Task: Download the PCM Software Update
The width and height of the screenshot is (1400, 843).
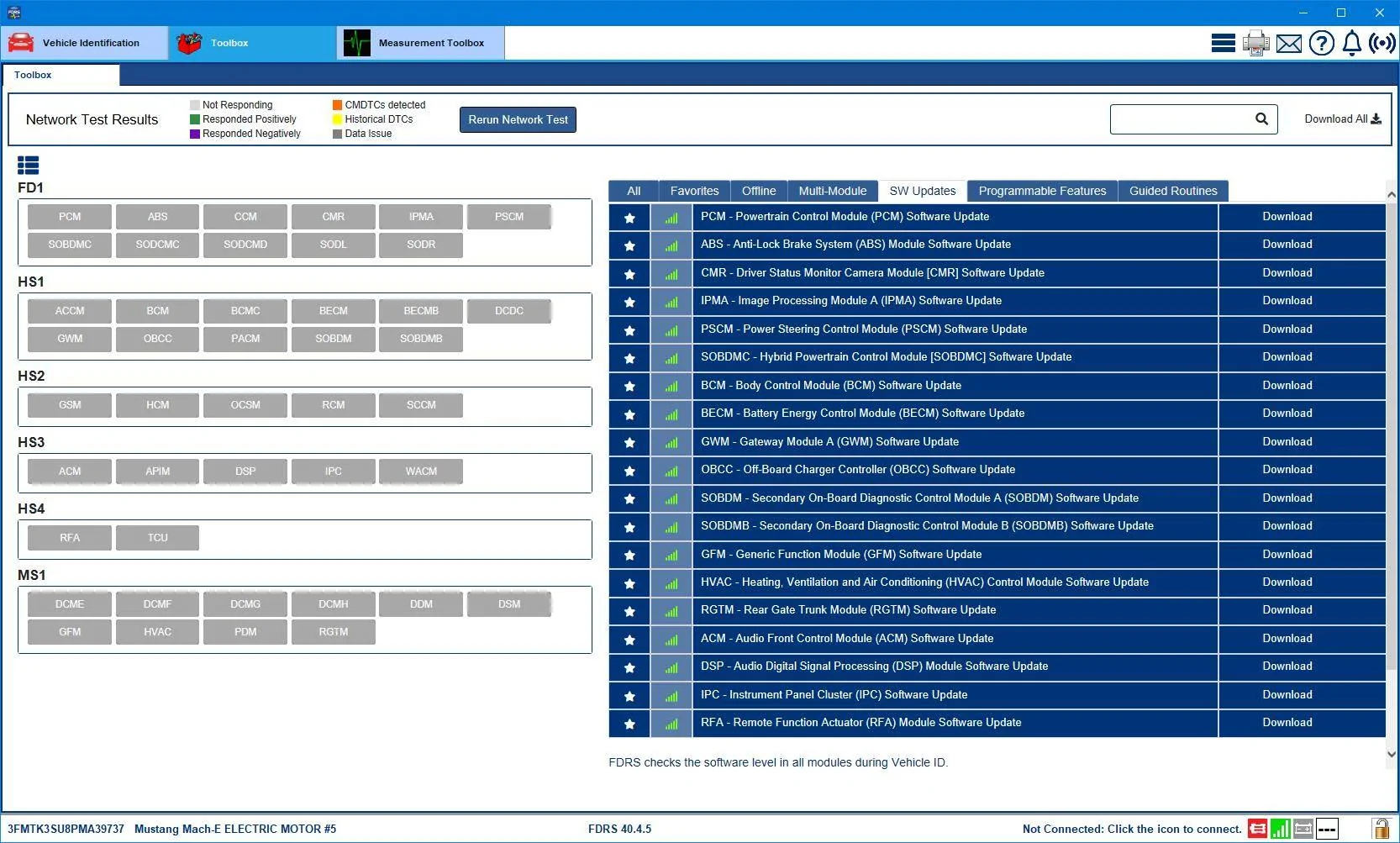Action: [x=1287, y=217]
